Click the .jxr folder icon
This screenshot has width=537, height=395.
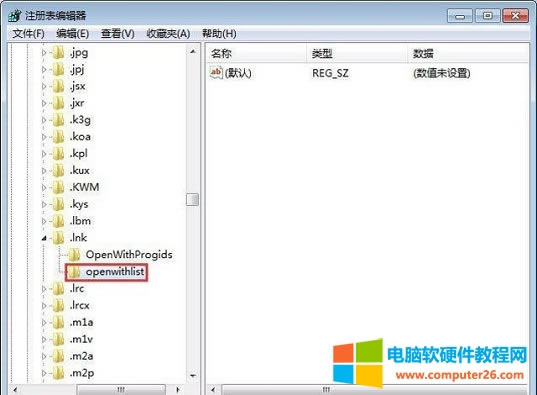click(x=58, y=103)
